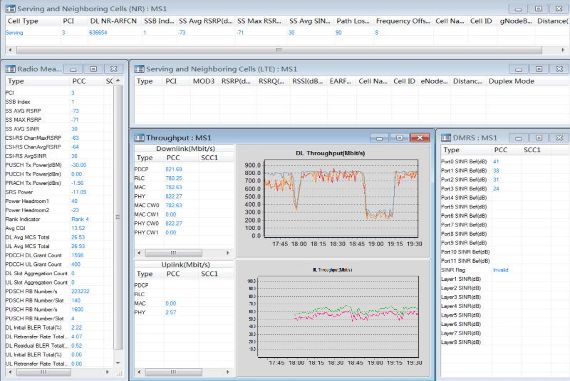Click the NR table horizontal scrollbar thumb
The width and height of the screenshot is (570, 381).
279,50
